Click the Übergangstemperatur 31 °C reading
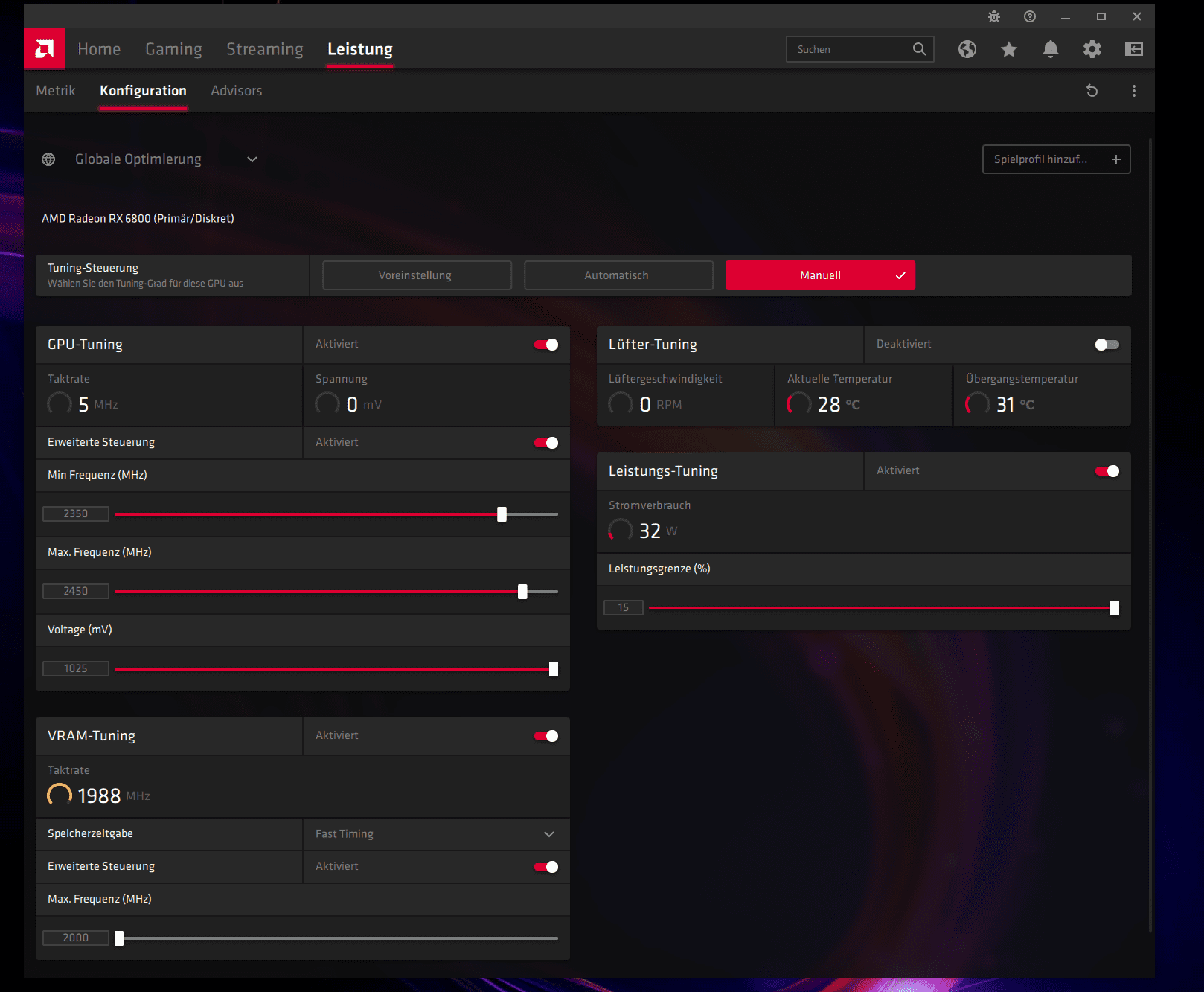Screen dimensions: 1204x992 point(1000,404)
